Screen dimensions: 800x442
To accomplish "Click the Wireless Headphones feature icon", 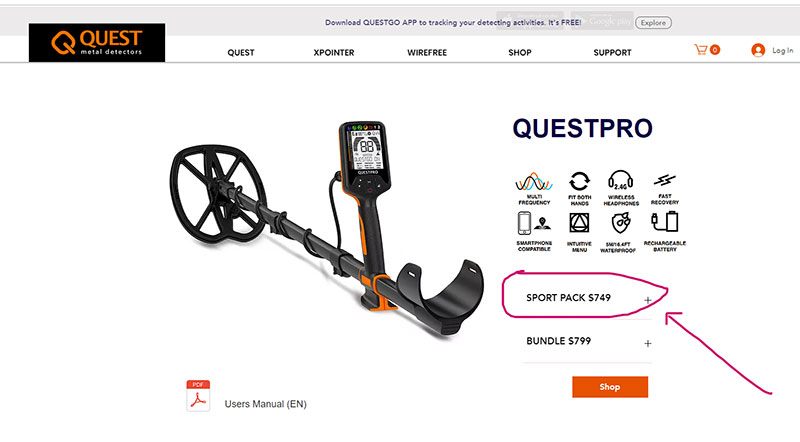I will 621,181.
